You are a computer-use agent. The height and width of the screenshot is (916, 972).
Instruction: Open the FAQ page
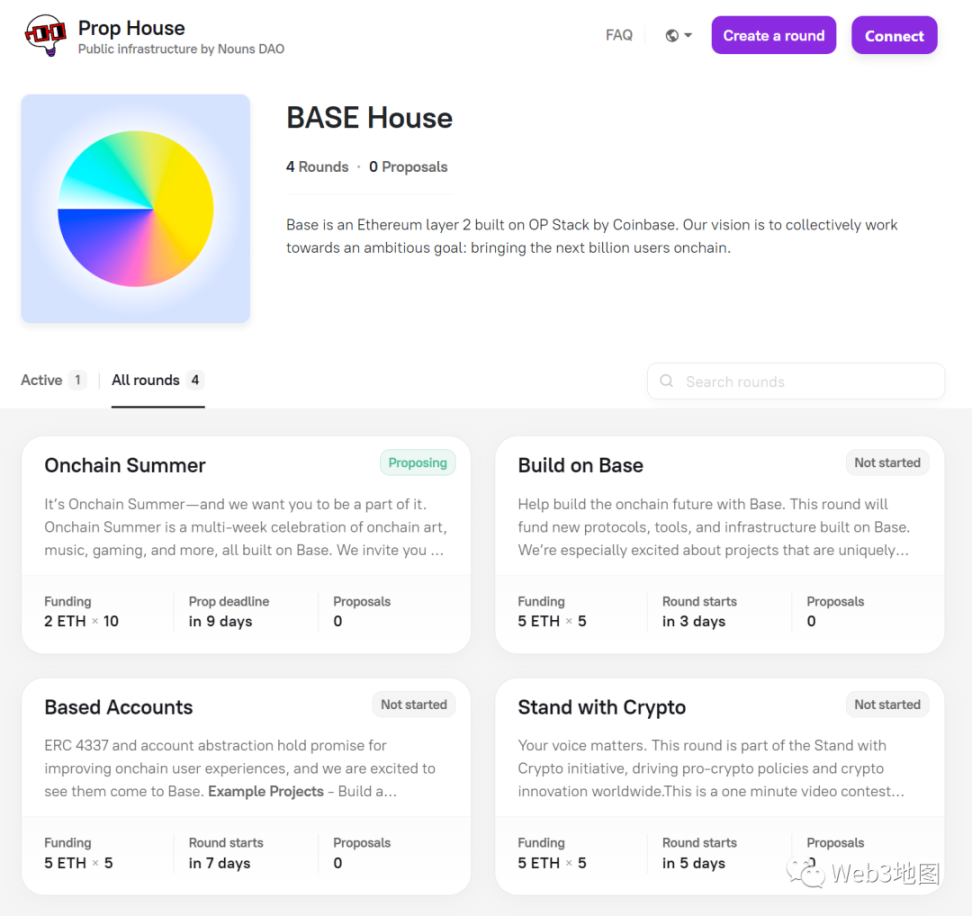[x=619, y=35]
